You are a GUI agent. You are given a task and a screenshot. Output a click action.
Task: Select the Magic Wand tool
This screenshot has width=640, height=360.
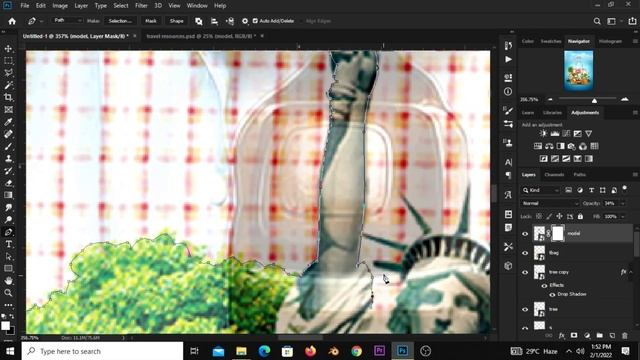[8, 85]
